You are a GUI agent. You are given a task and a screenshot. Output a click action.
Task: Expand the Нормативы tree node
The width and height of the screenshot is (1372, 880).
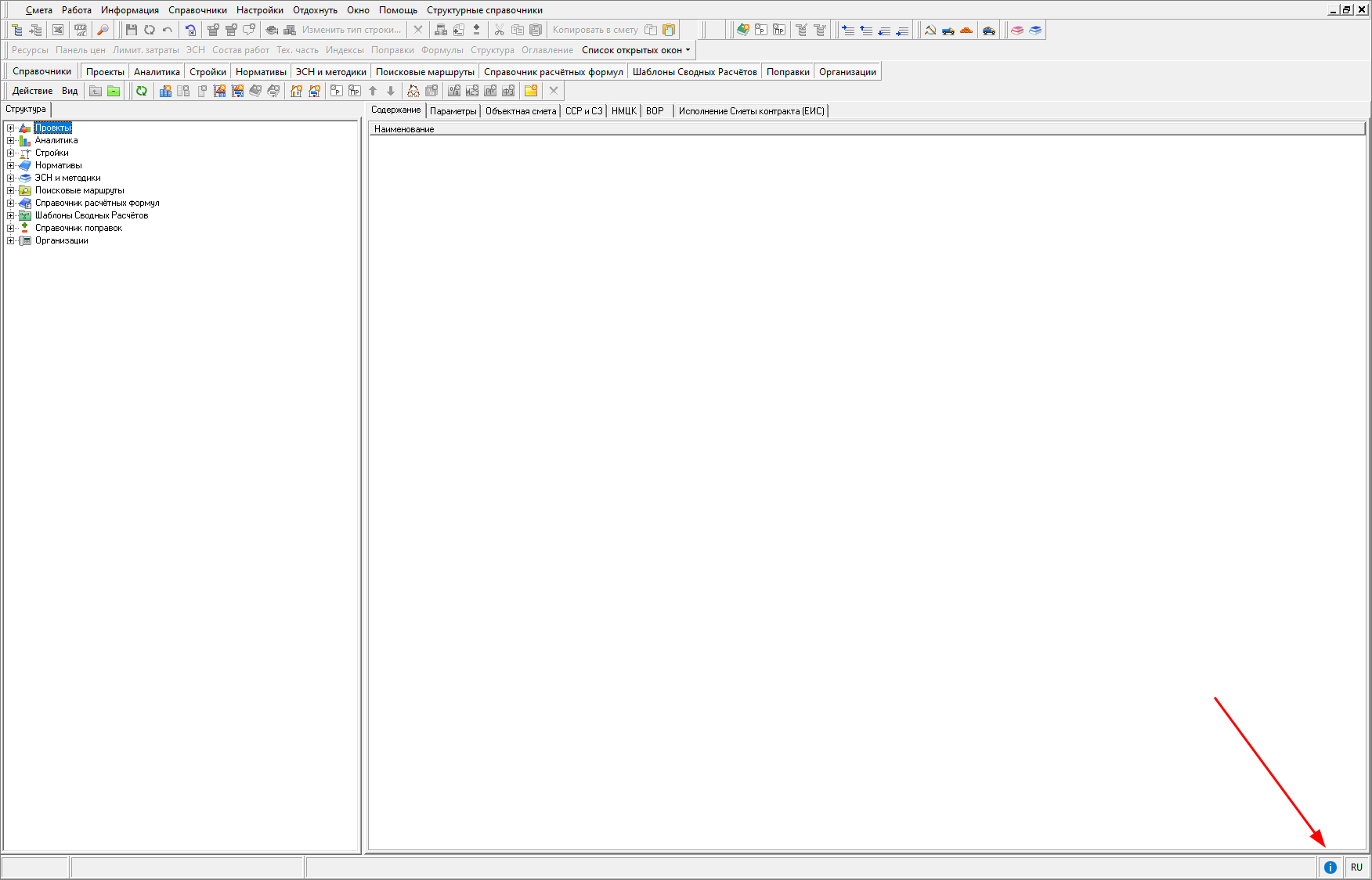click(x=11, y=165)
